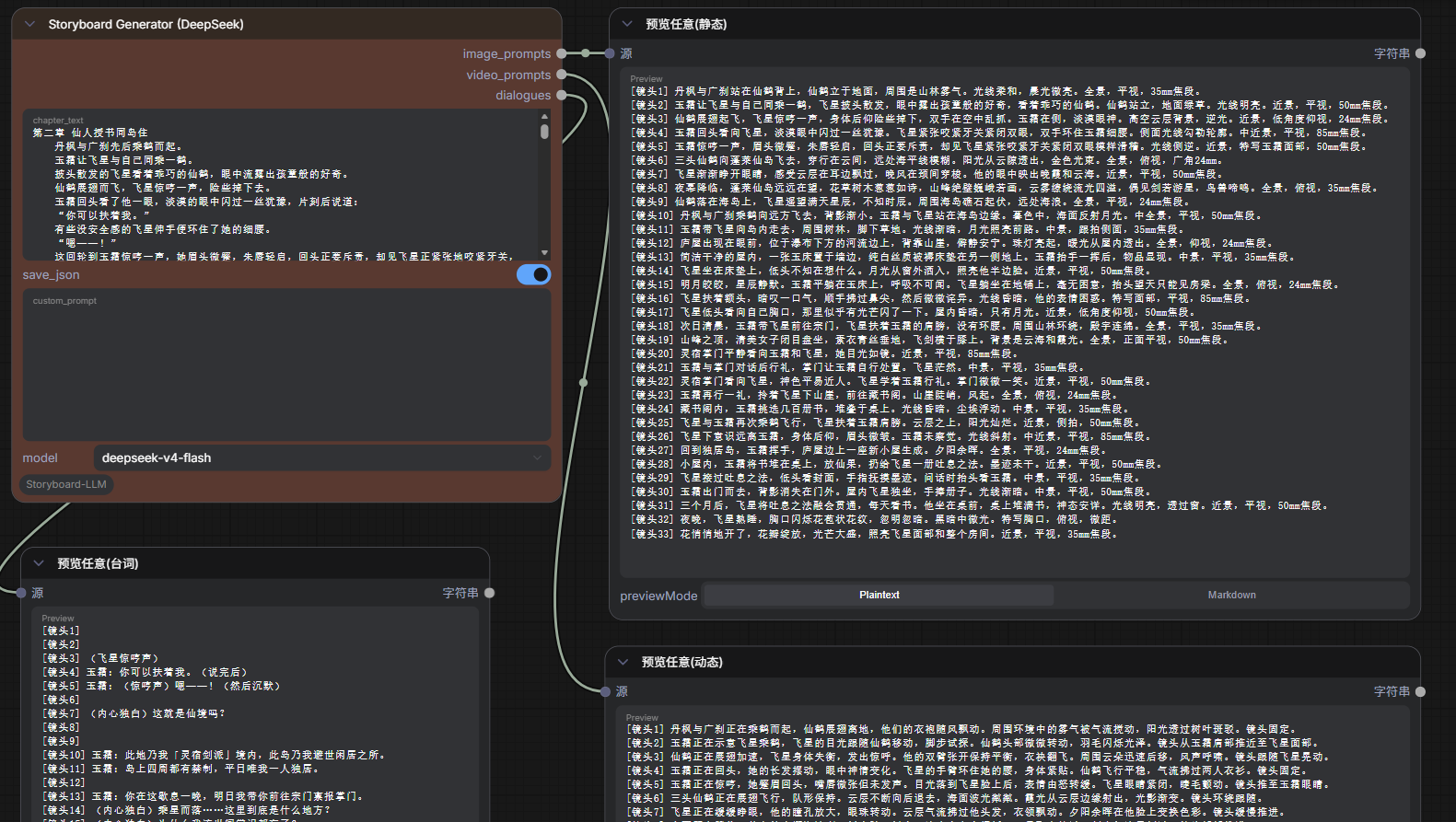
Task: Click the chapter_text scroll down arrow
Action: pos(544,252)
